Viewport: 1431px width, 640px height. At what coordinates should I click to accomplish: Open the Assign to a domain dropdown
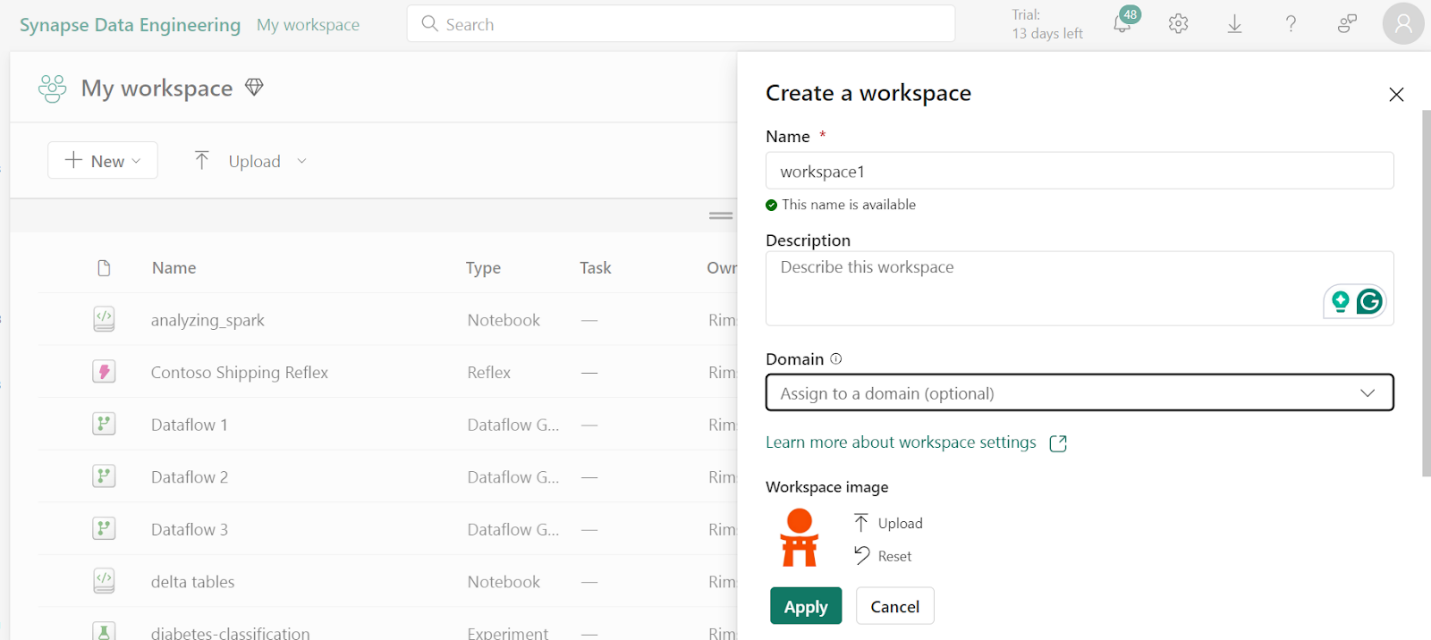(1079, 392)
